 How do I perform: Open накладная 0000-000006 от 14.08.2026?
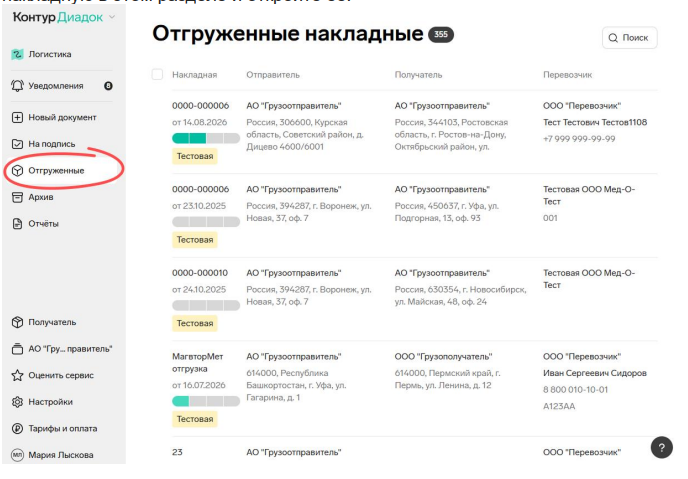[201, 106]
